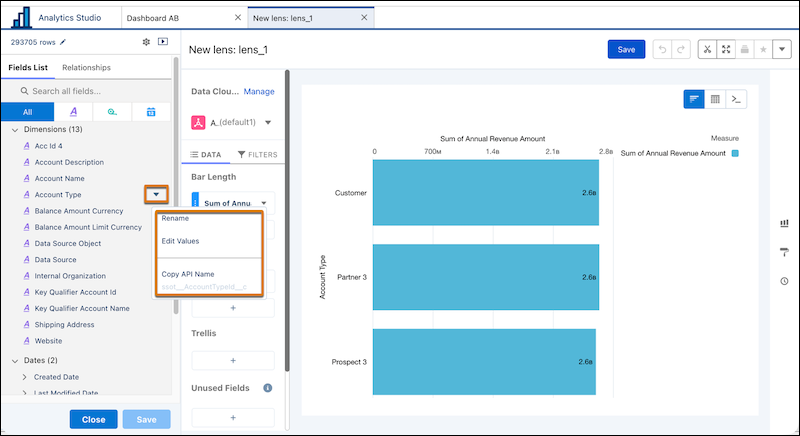
Task: Click the All fields filter button
Action: [x=28, y=112]
